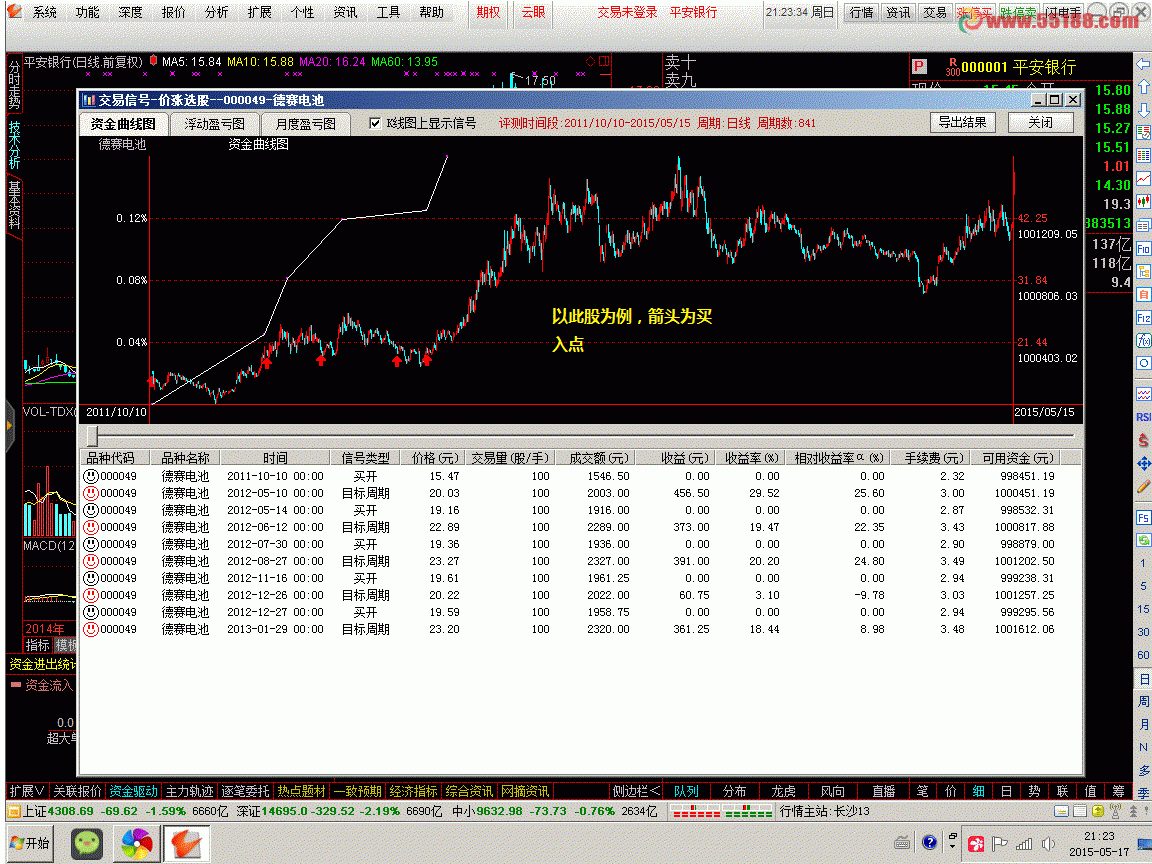Click the RSI indicator icon

(x=1143, y=417)
